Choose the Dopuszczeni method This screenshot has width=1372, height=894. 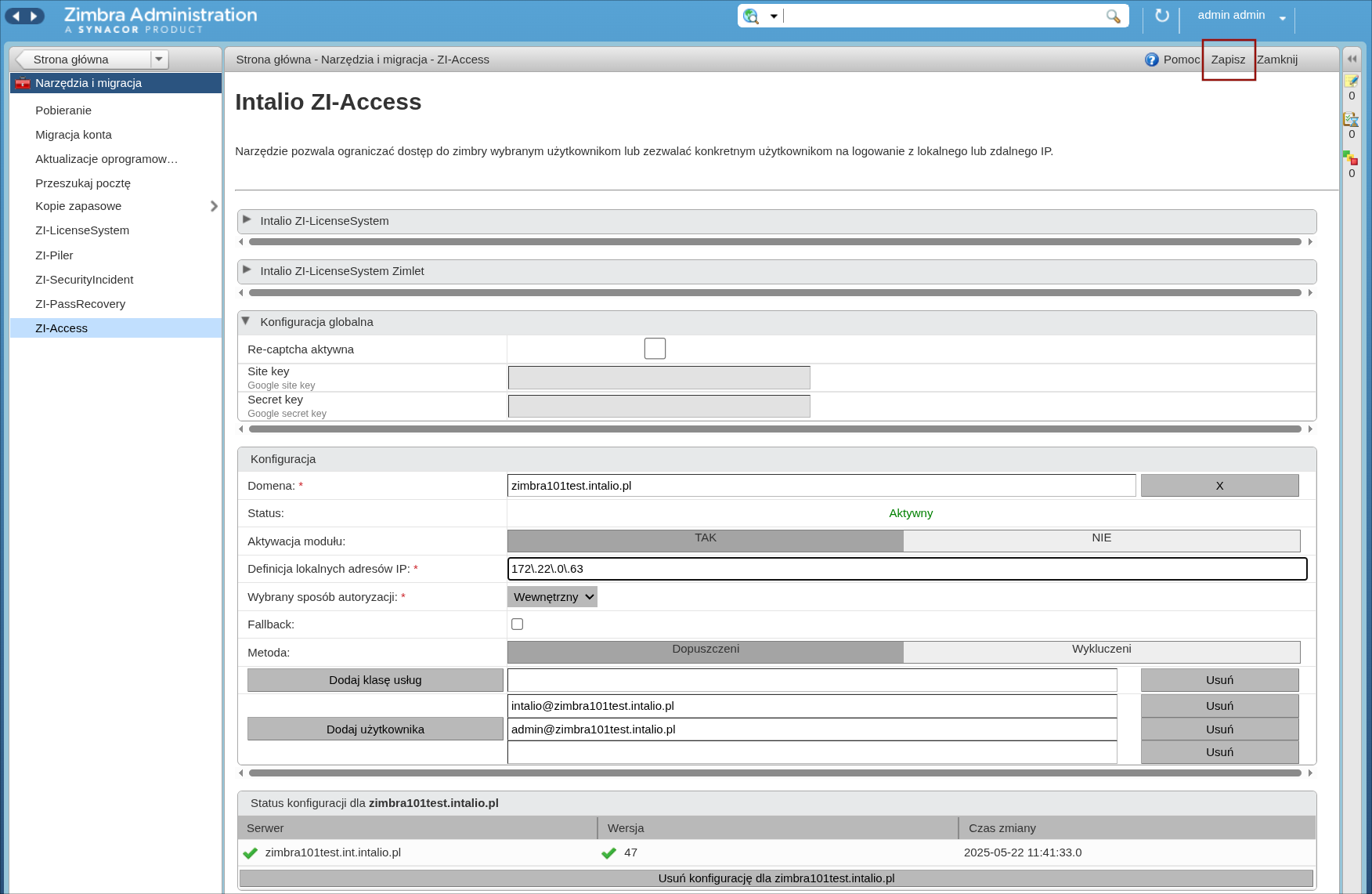(706, 652)
